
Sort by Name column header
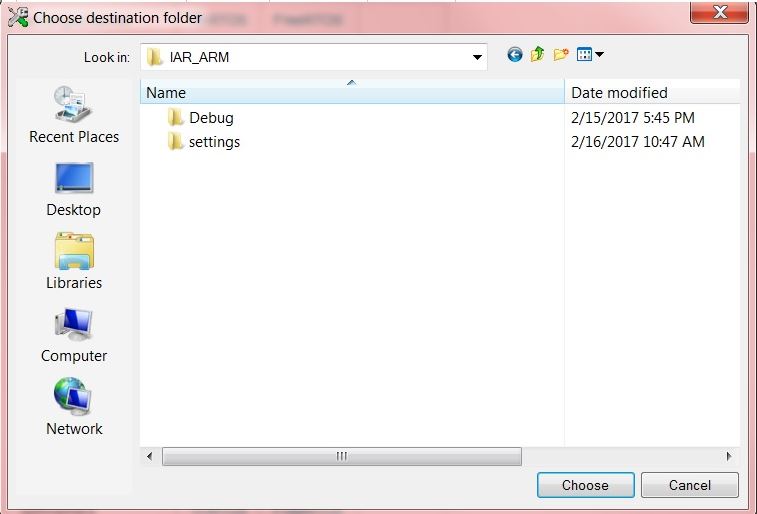click(x=350, y=93)
